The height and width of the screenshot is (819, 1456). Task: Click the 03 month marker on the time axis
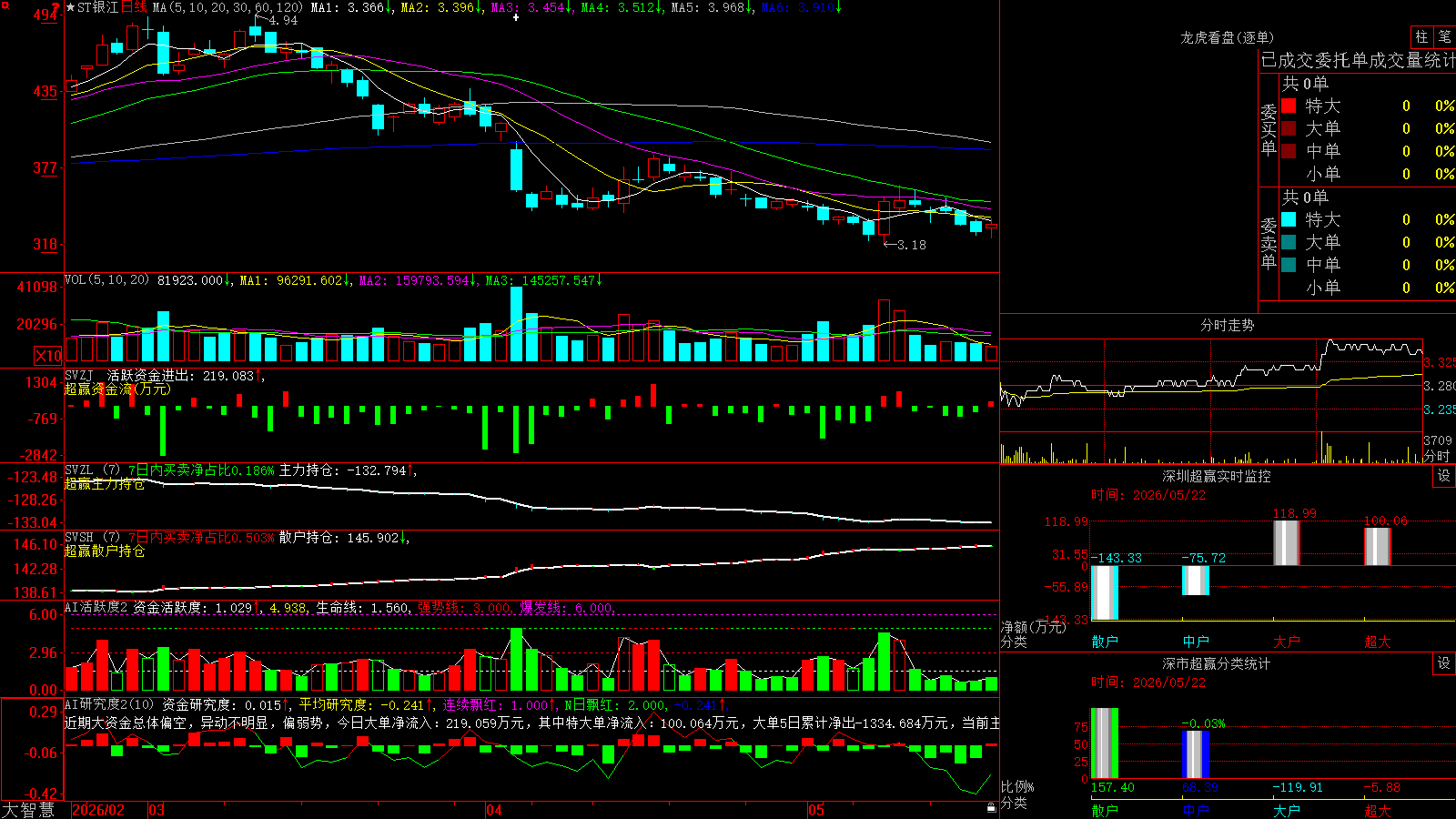click(x=157, y=810)
